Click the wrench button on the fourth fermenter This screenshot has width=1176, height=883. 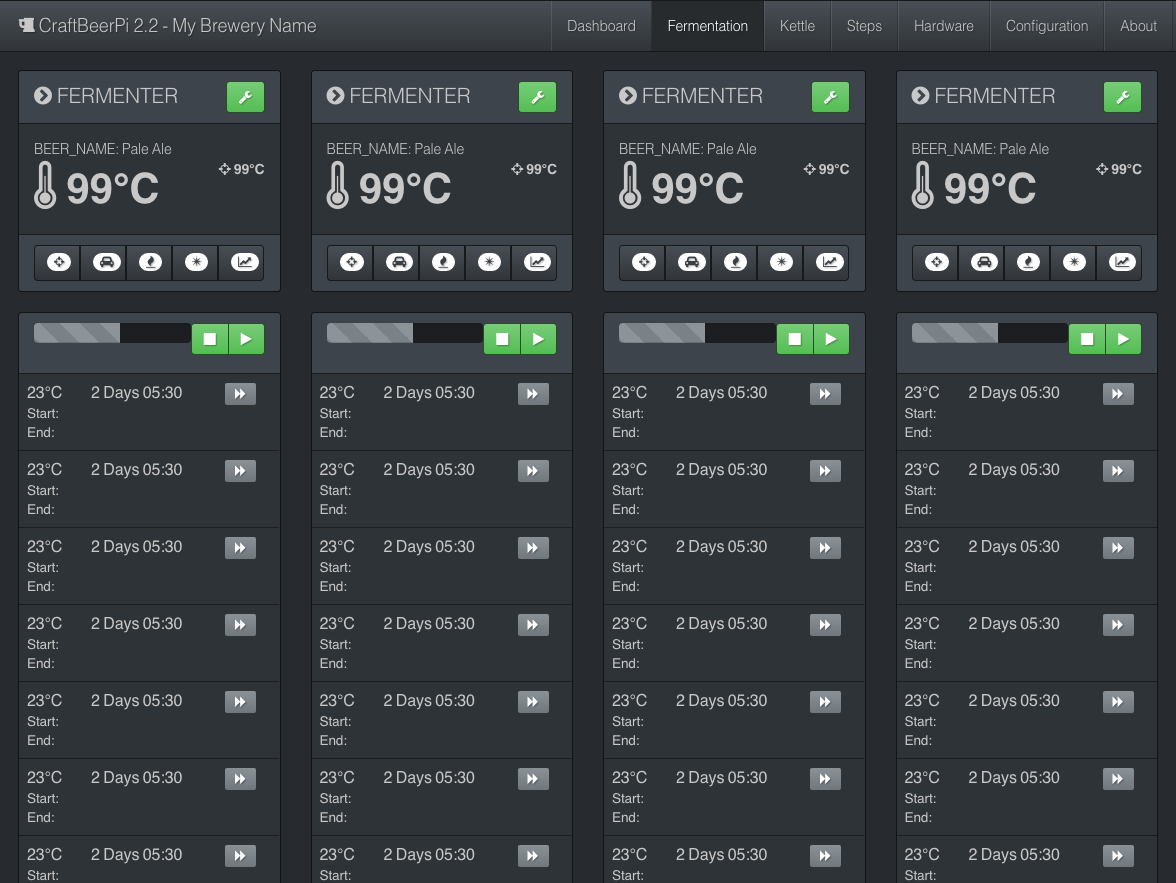(1122, 97)
